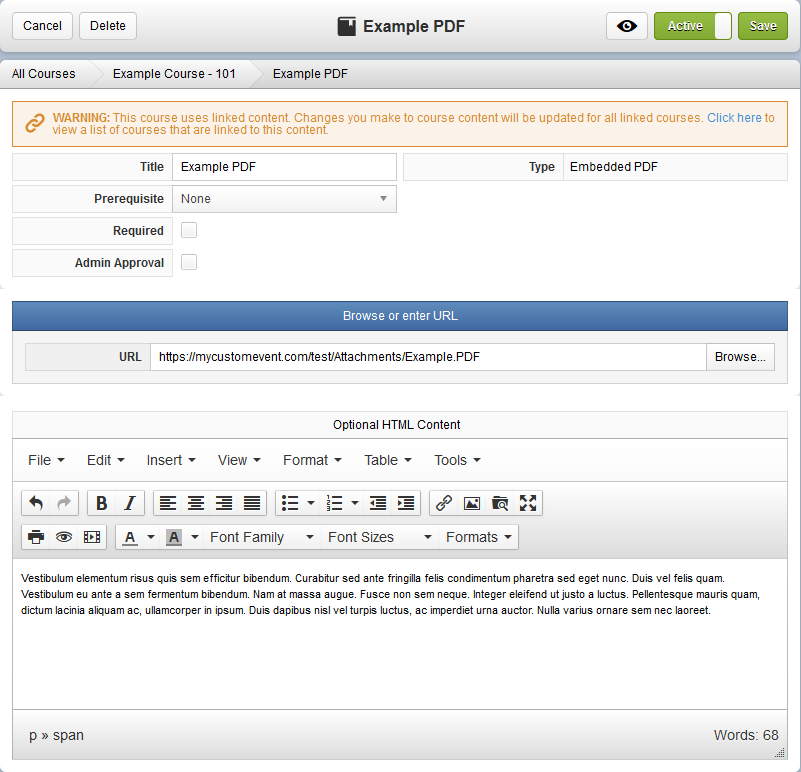Open the Prerequisite dropdown
Viewport: 801px width, 772px height.
pos(285,199)
